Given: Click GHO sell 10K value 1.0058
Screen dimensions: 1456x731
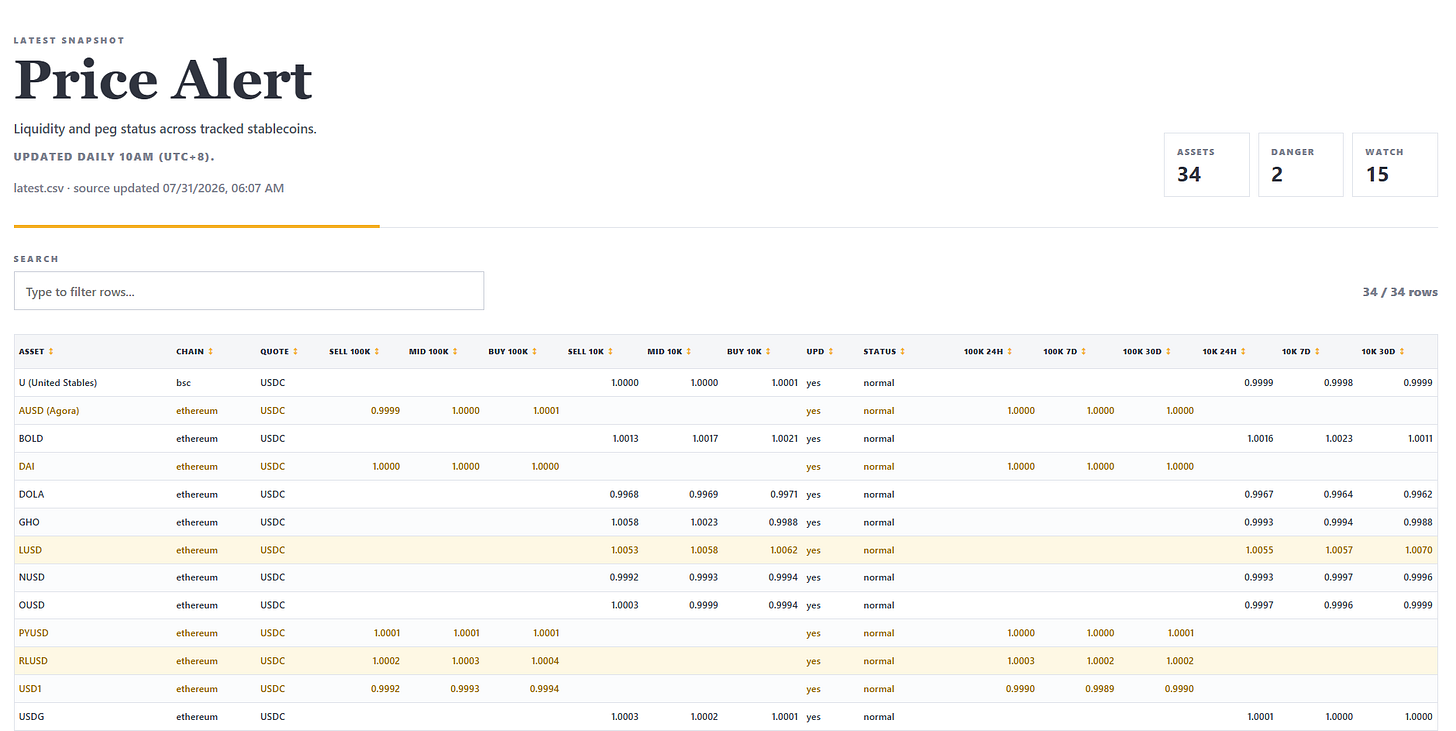Looking at the screenshot, I should coord(624,522).
